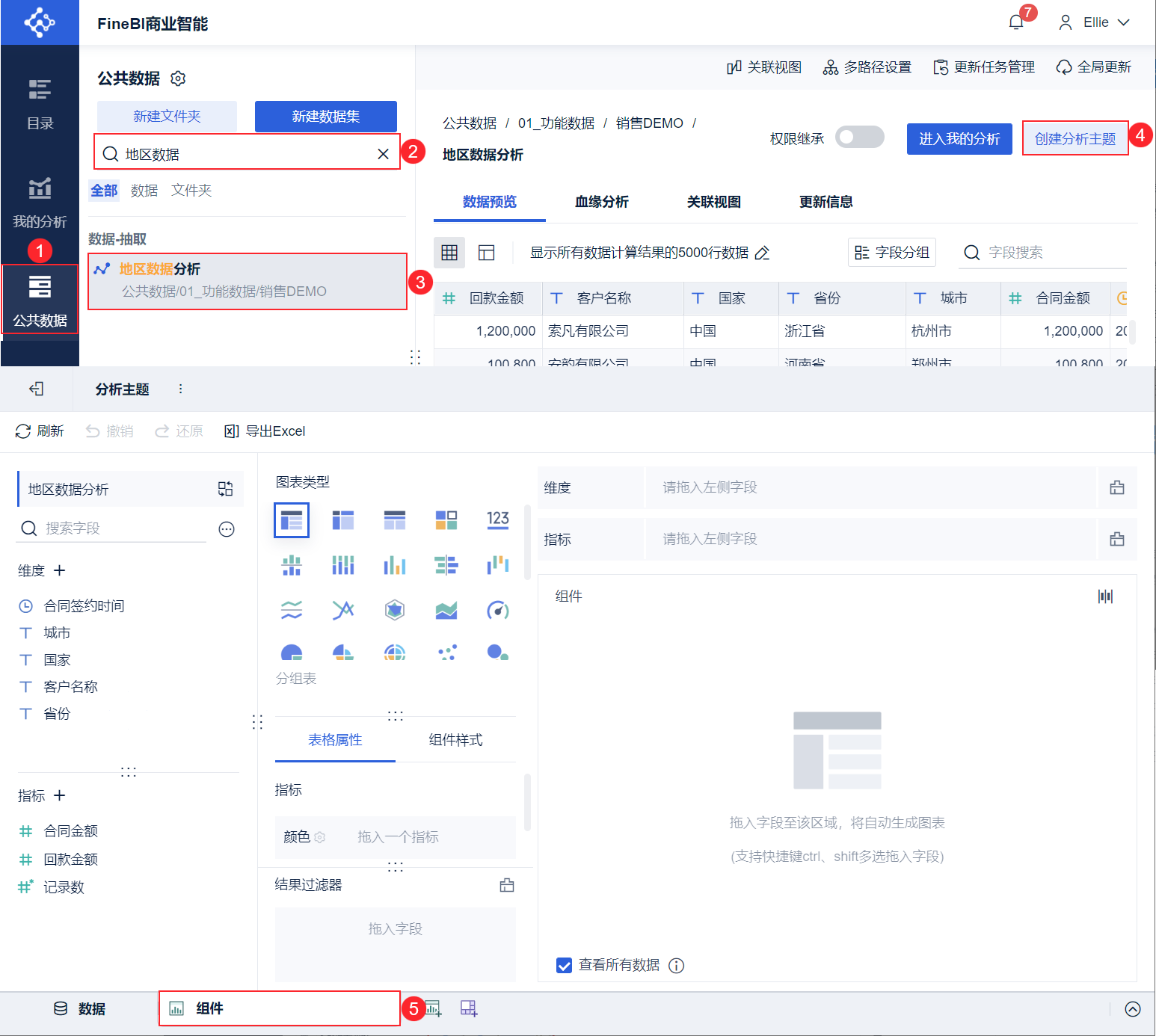This screenshot has height=1036, width=1156.
Task: Click 进入我的分析 button
Action: 959,139
